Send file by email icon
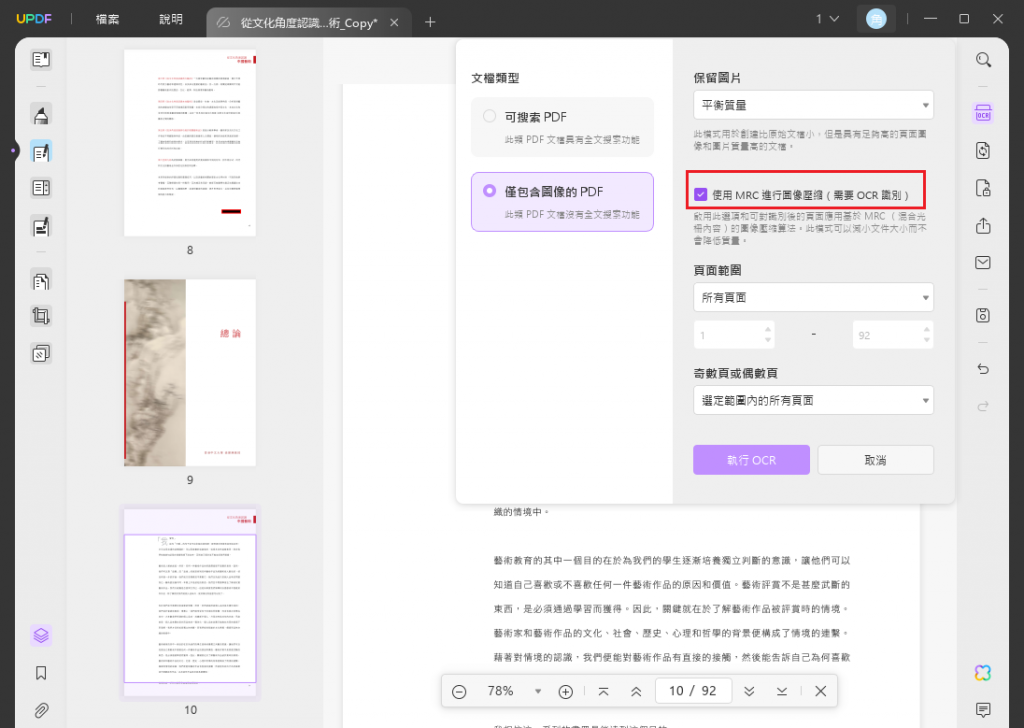The height and width of the screenshot is (728, 1024). click(984, 262)
